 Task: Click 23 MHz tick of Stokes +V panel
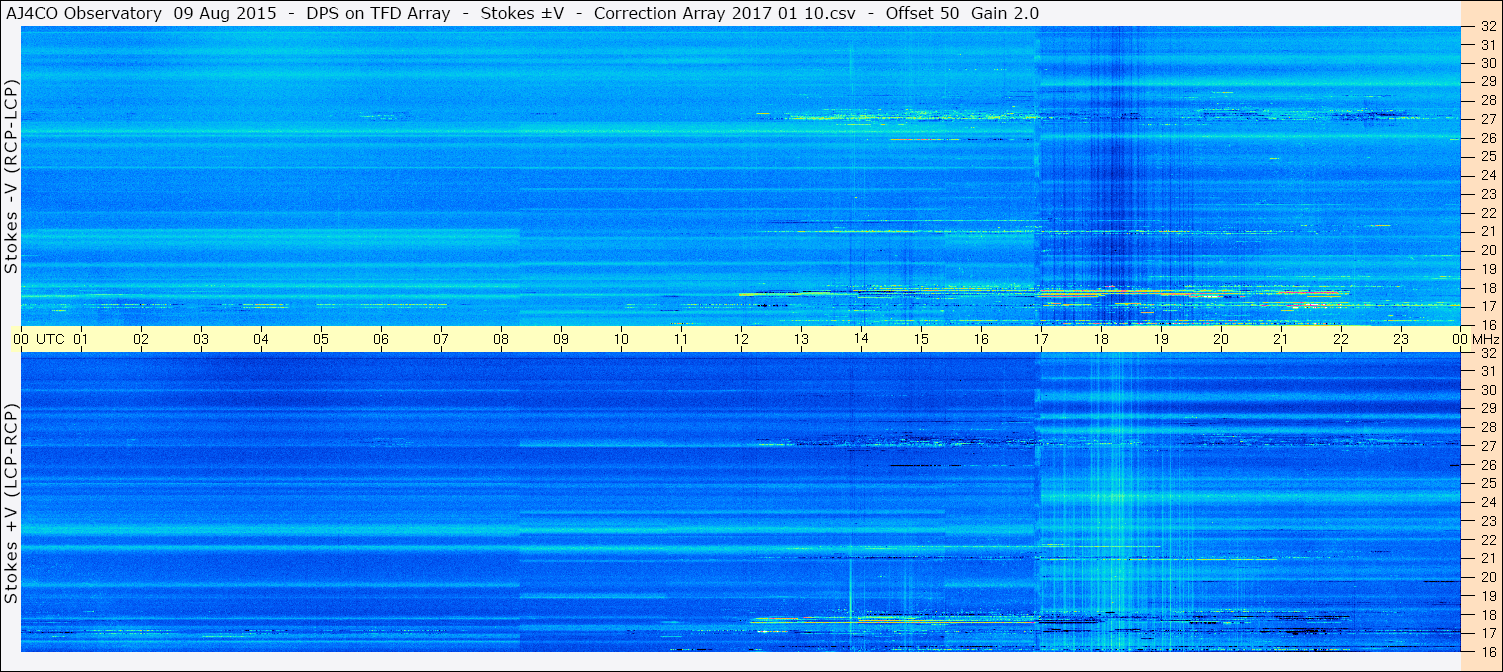pos(1487,521)
